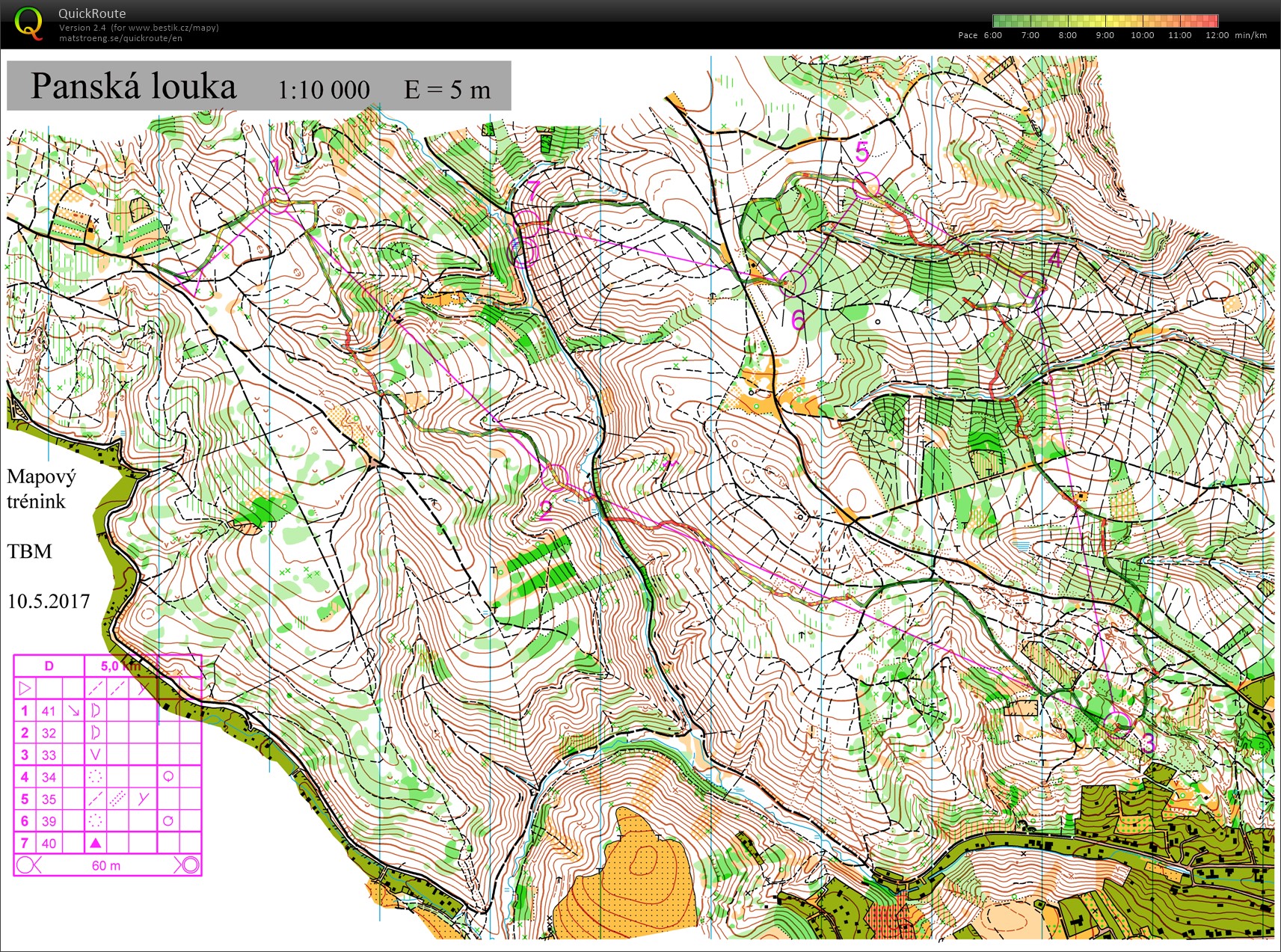The width and height of the screenshot is (1281, 952).
Task: Click the matstroeng.se/quickroute/en link
Action: click(120, 38)
